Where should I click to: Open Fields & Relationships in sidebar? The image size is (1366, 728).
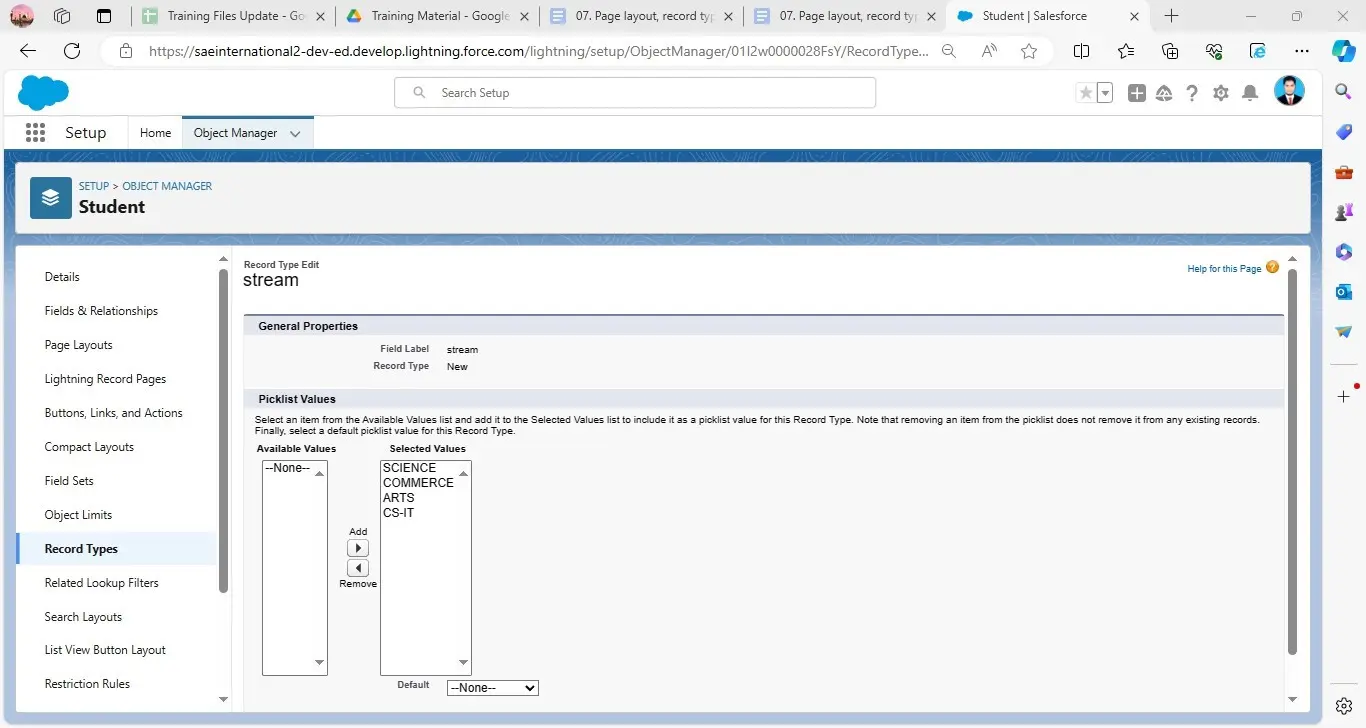click(x=101, y=311)
